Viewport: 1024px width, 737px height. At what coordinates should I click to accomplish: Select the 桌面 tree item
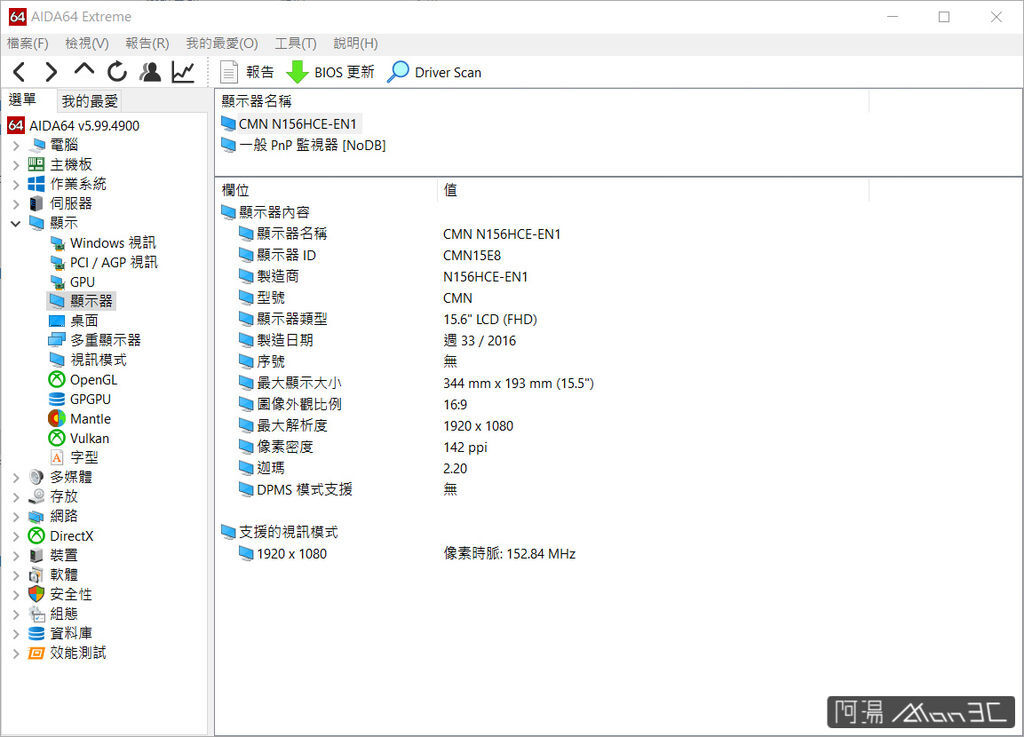(84, 321)
